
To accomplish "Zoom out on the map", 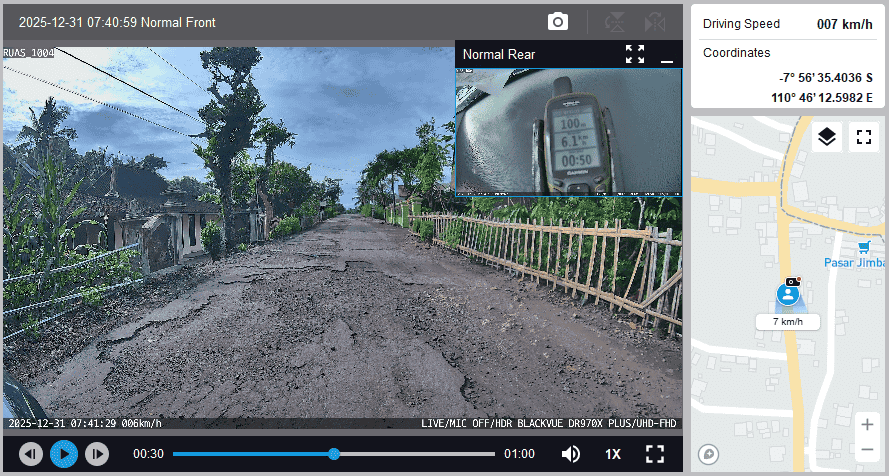I will tap(867, 449).
